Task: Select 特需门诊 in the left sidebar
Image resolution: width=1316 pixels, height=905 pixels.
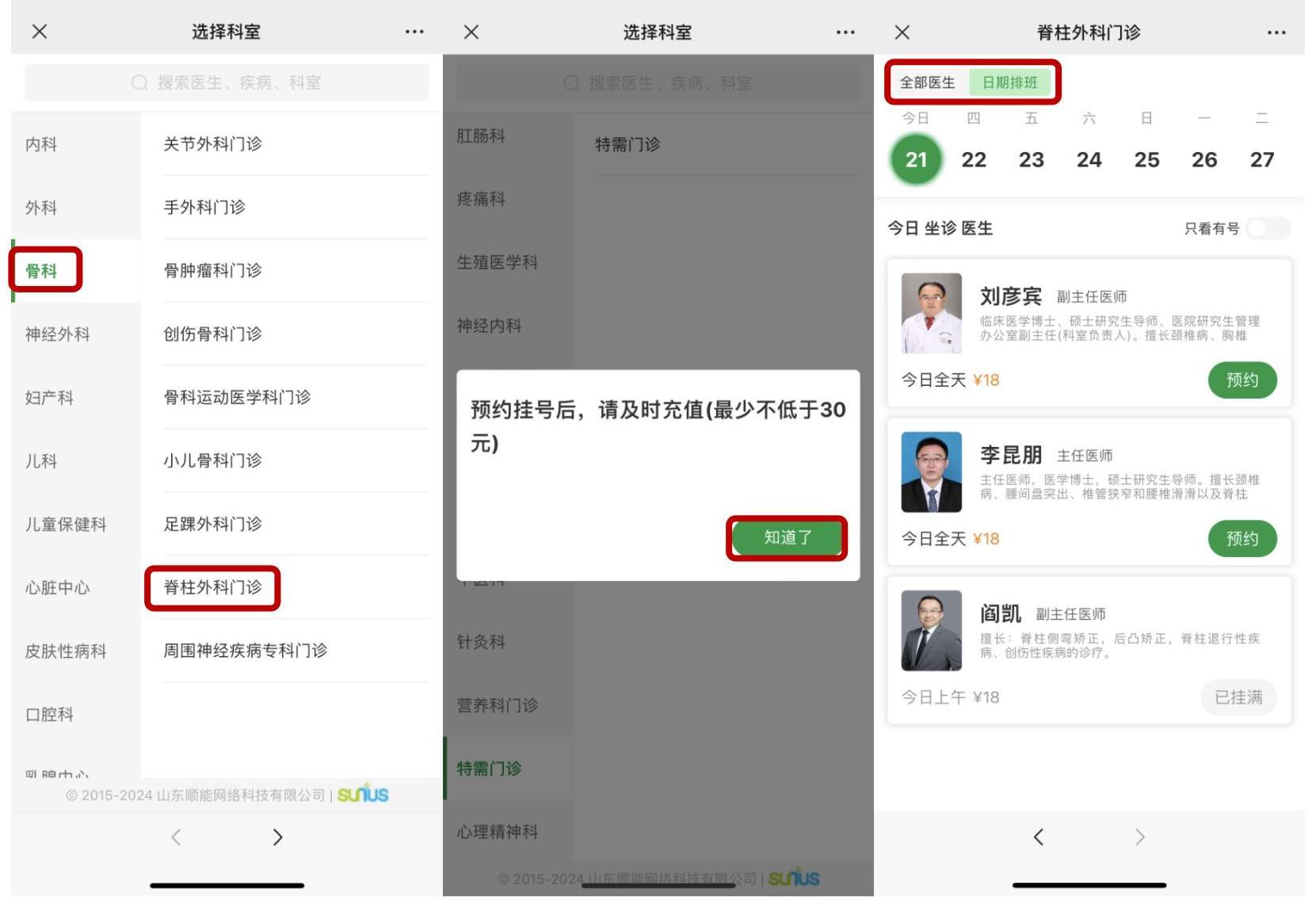Action: point(490,767)
